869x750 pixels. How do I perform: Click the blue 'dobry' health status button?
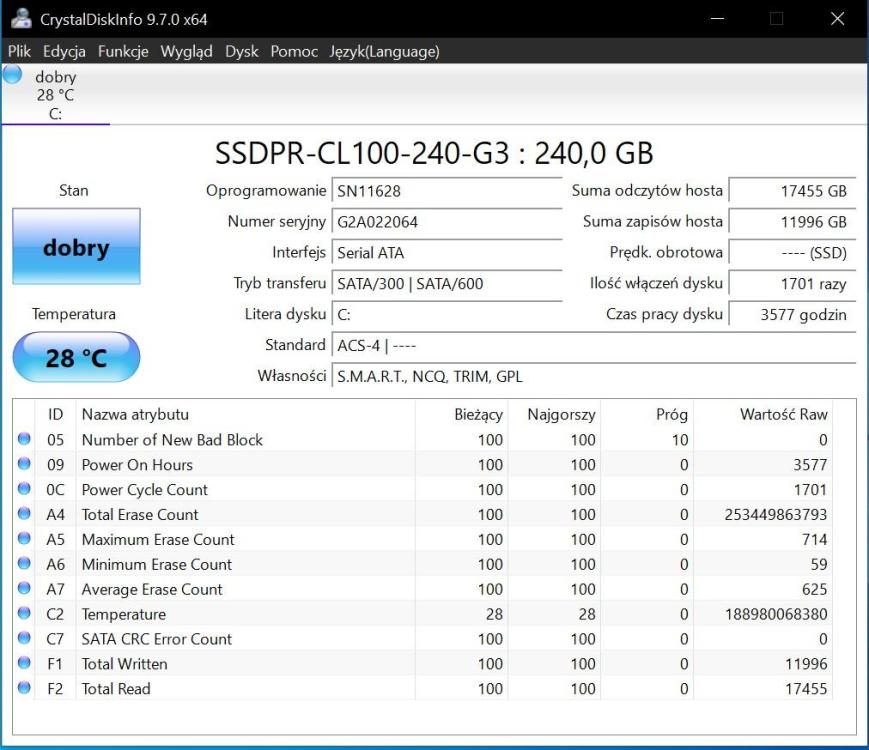[76, 247]
